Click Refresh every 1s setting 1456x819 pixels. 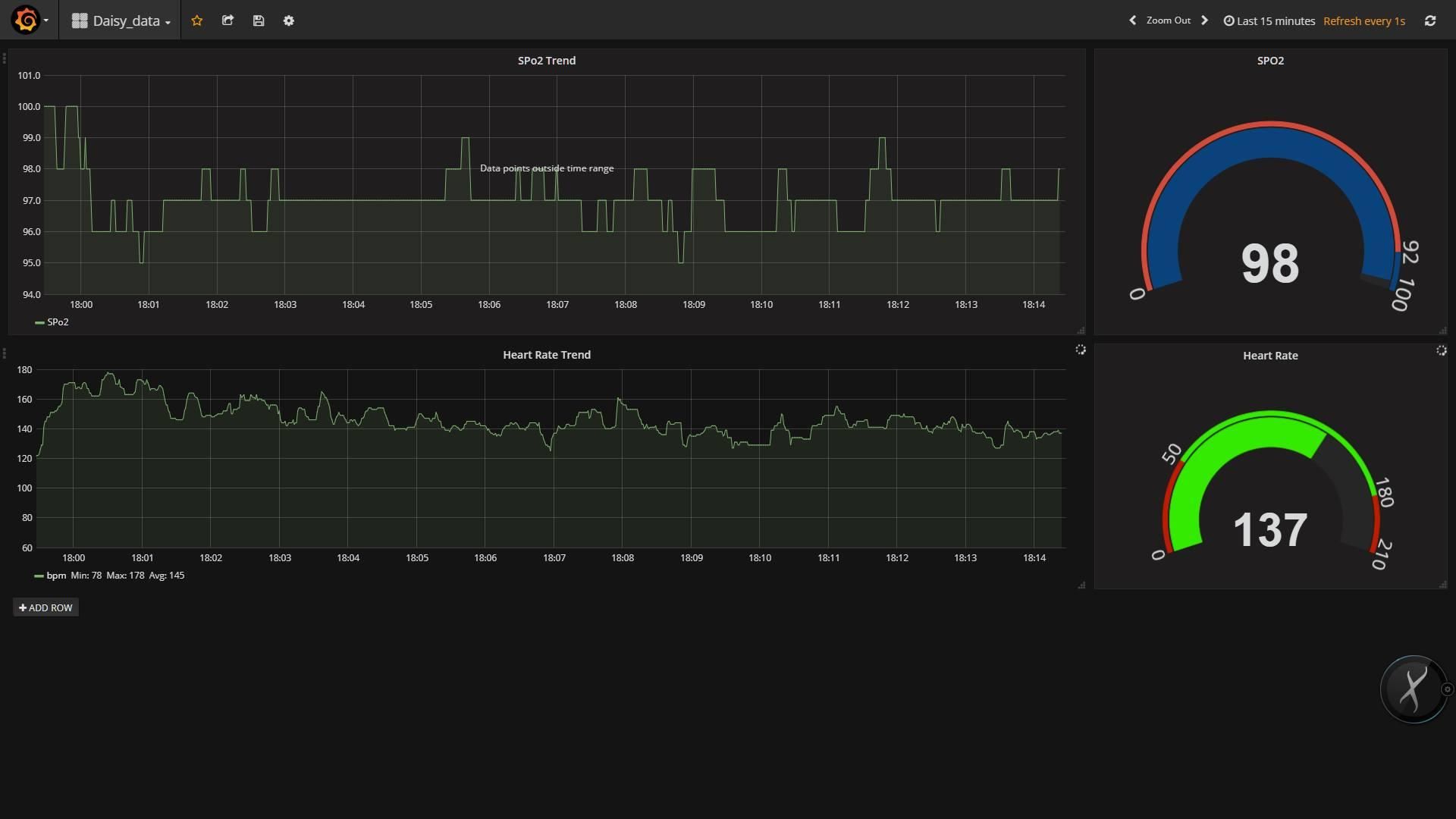1364,21
